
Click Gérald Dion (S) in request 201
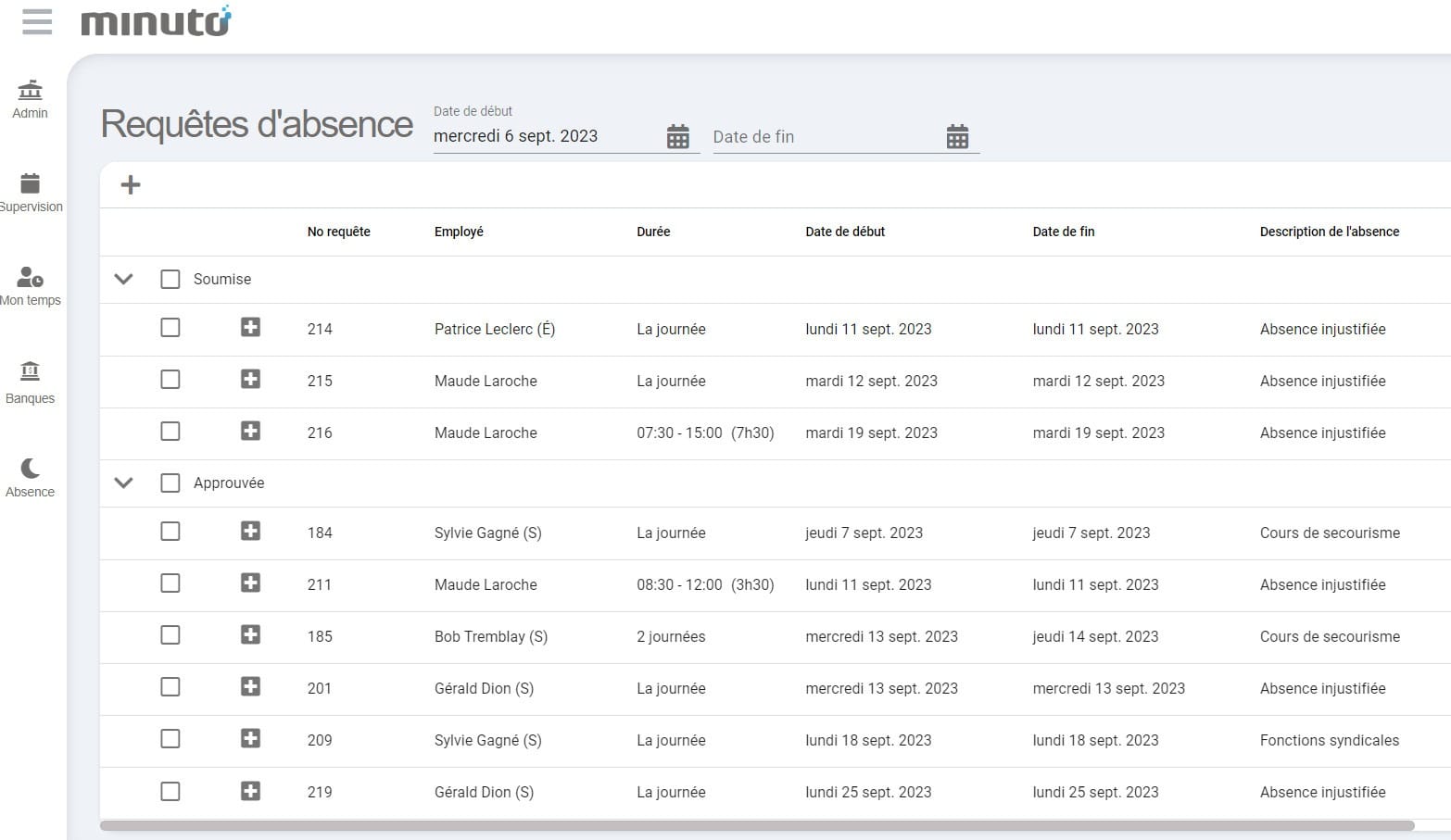click(x=484, y=688)
